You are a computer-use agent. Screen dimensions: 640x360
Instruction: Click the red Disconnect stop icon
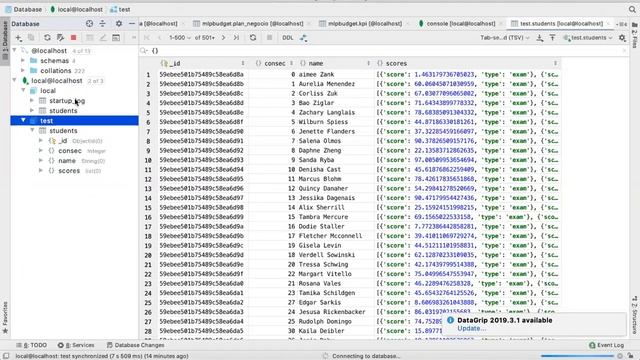(x=73, y=38)
